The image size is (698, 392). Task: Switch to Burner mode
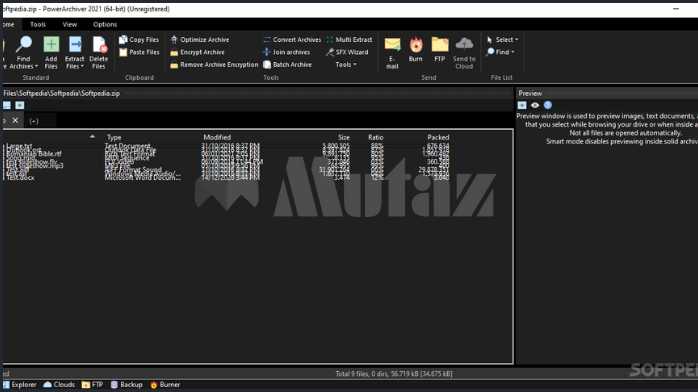point(165,384)
